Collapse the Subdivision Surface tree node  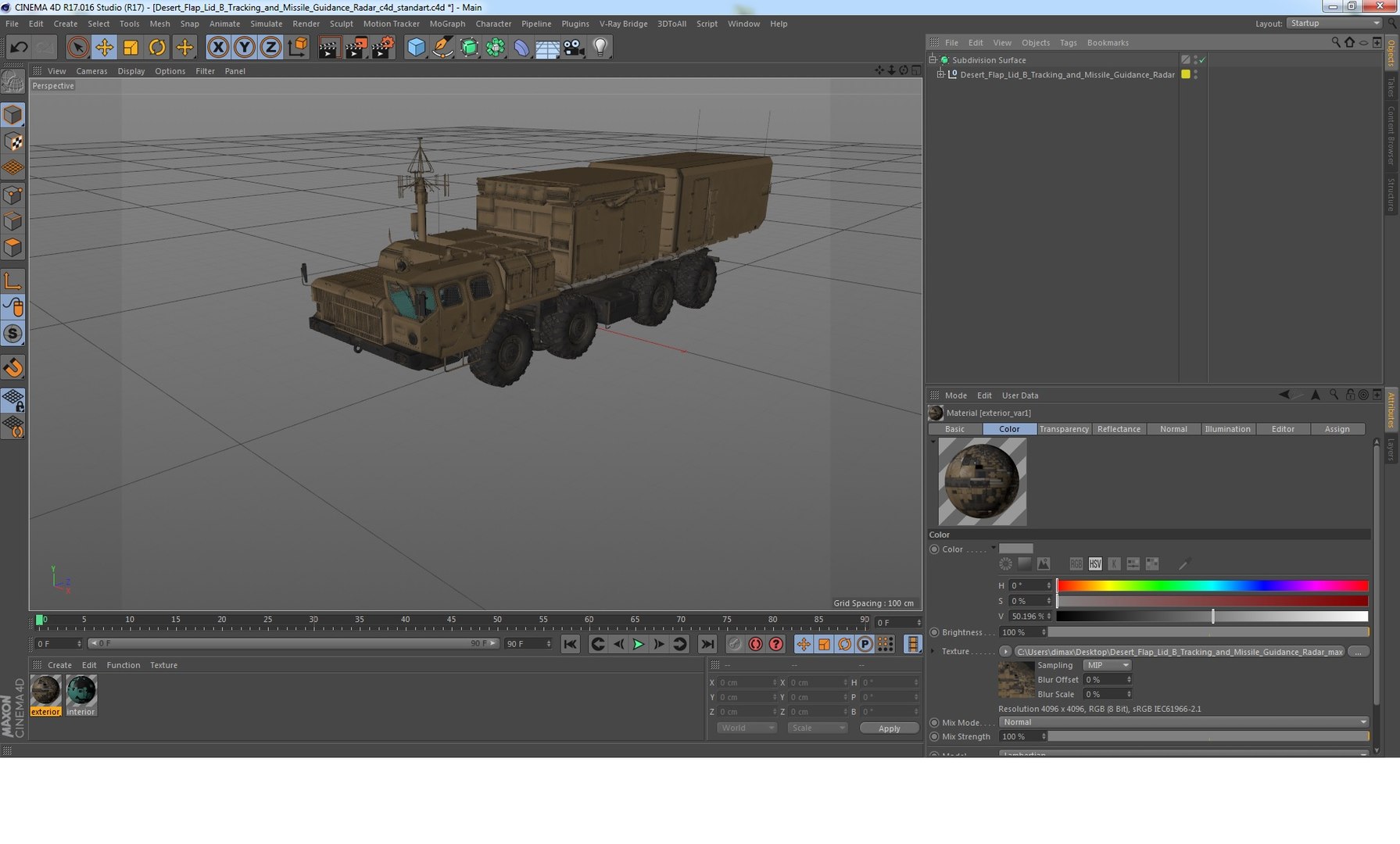pos(933,59)
